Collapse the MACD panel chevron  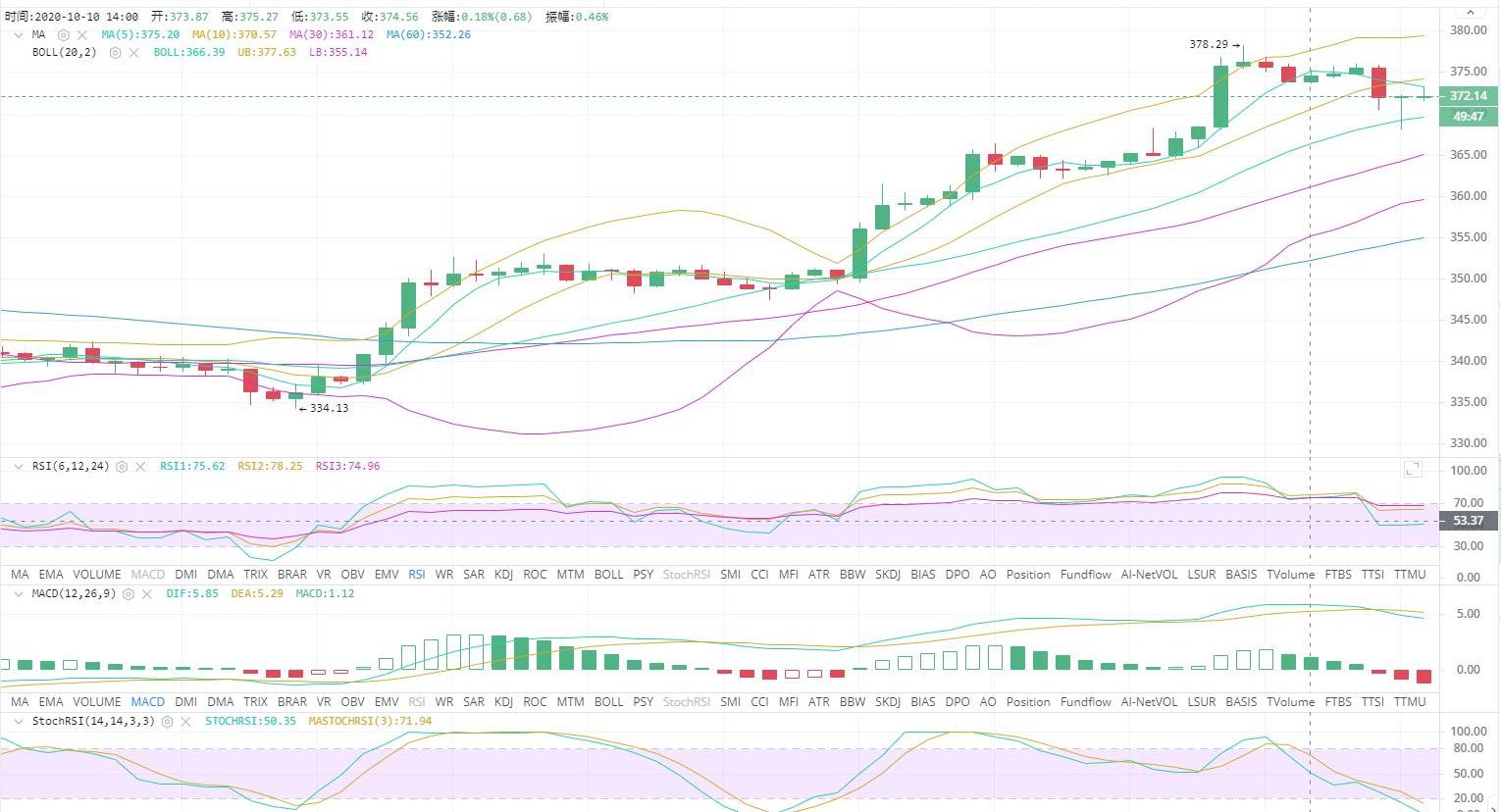tap(18, 594)
